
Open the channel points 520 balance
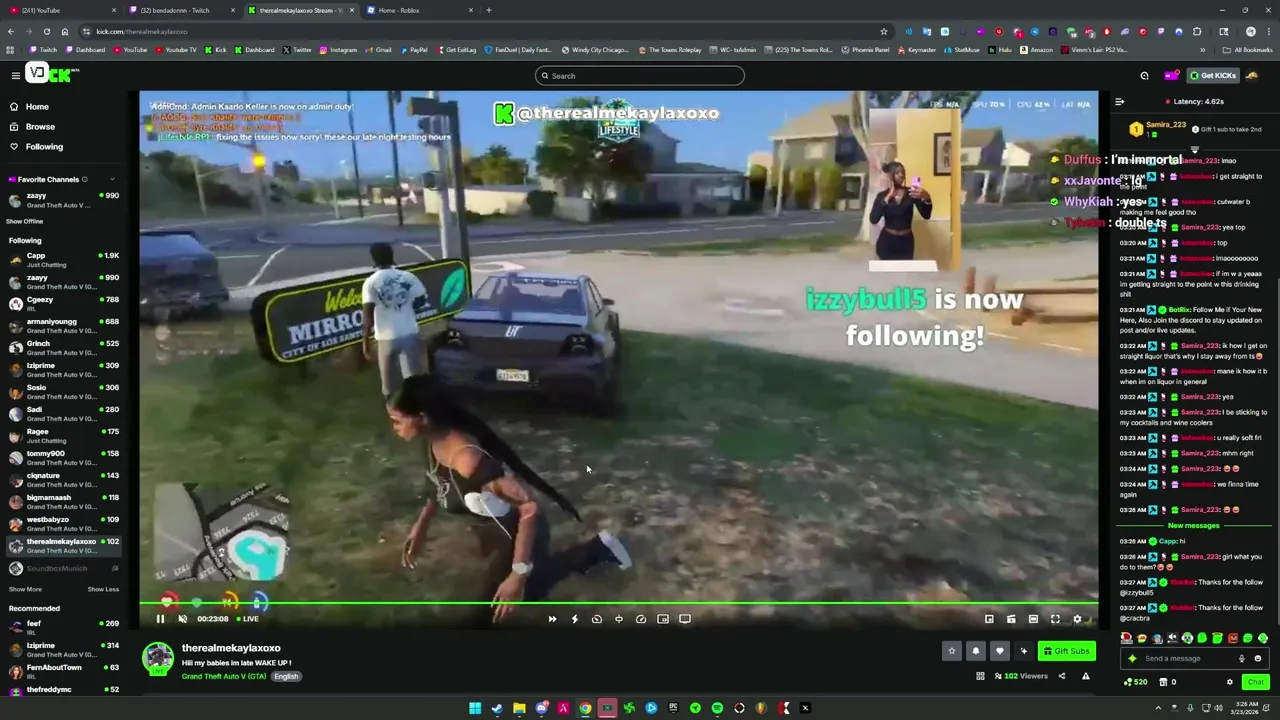1135,682
